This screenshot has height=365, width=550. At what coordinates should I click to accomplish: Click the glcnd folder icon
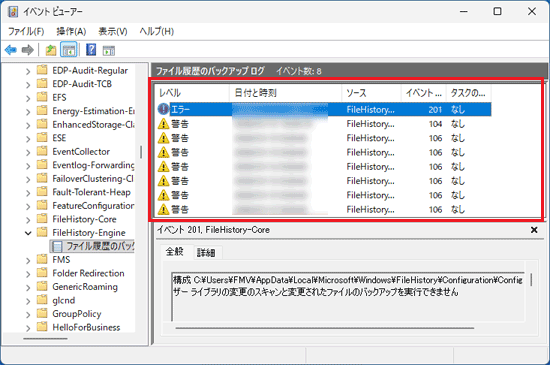[42, 300]
